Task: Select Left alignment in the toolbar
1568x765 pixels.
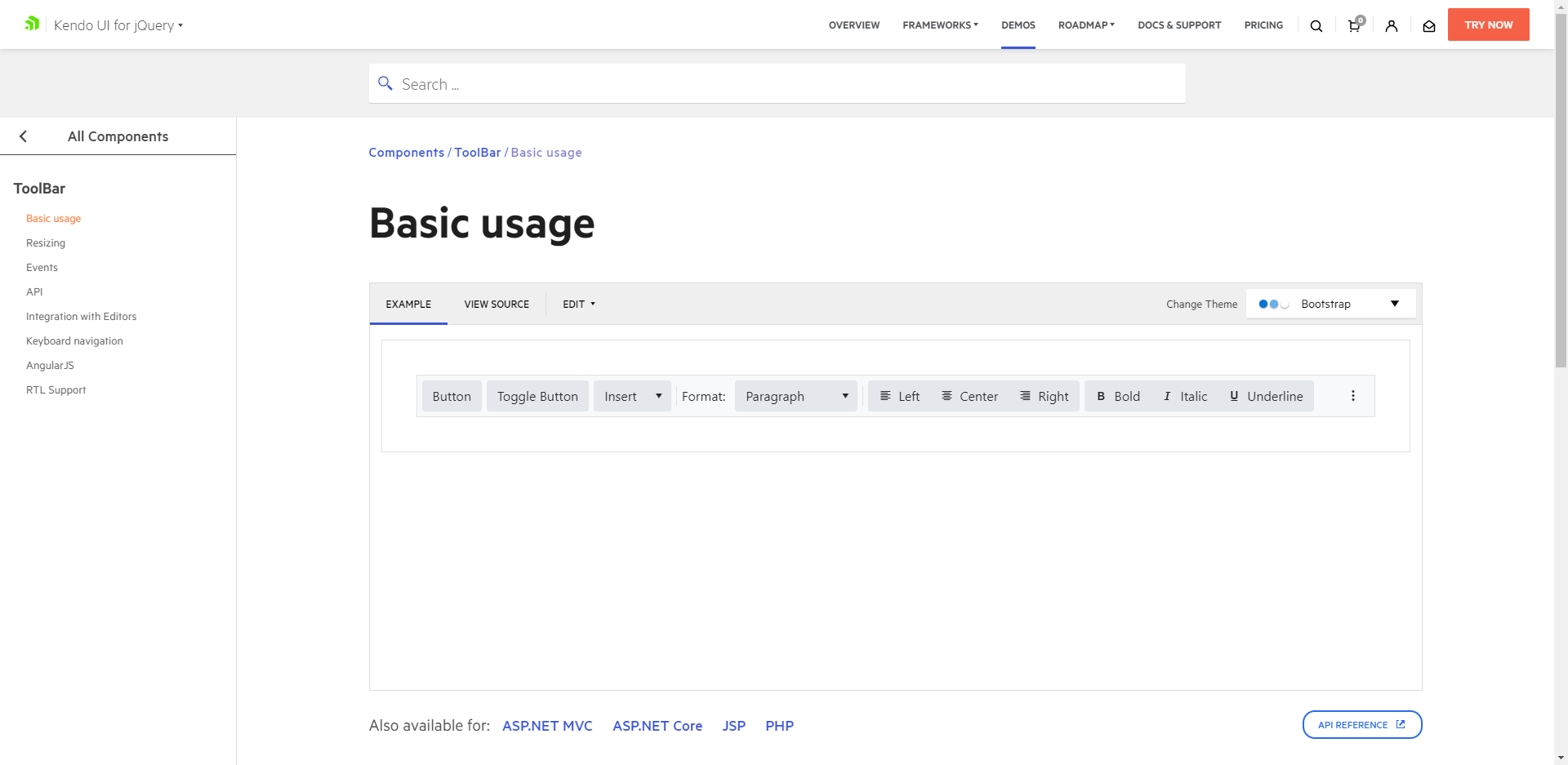Action: (899, 396)
